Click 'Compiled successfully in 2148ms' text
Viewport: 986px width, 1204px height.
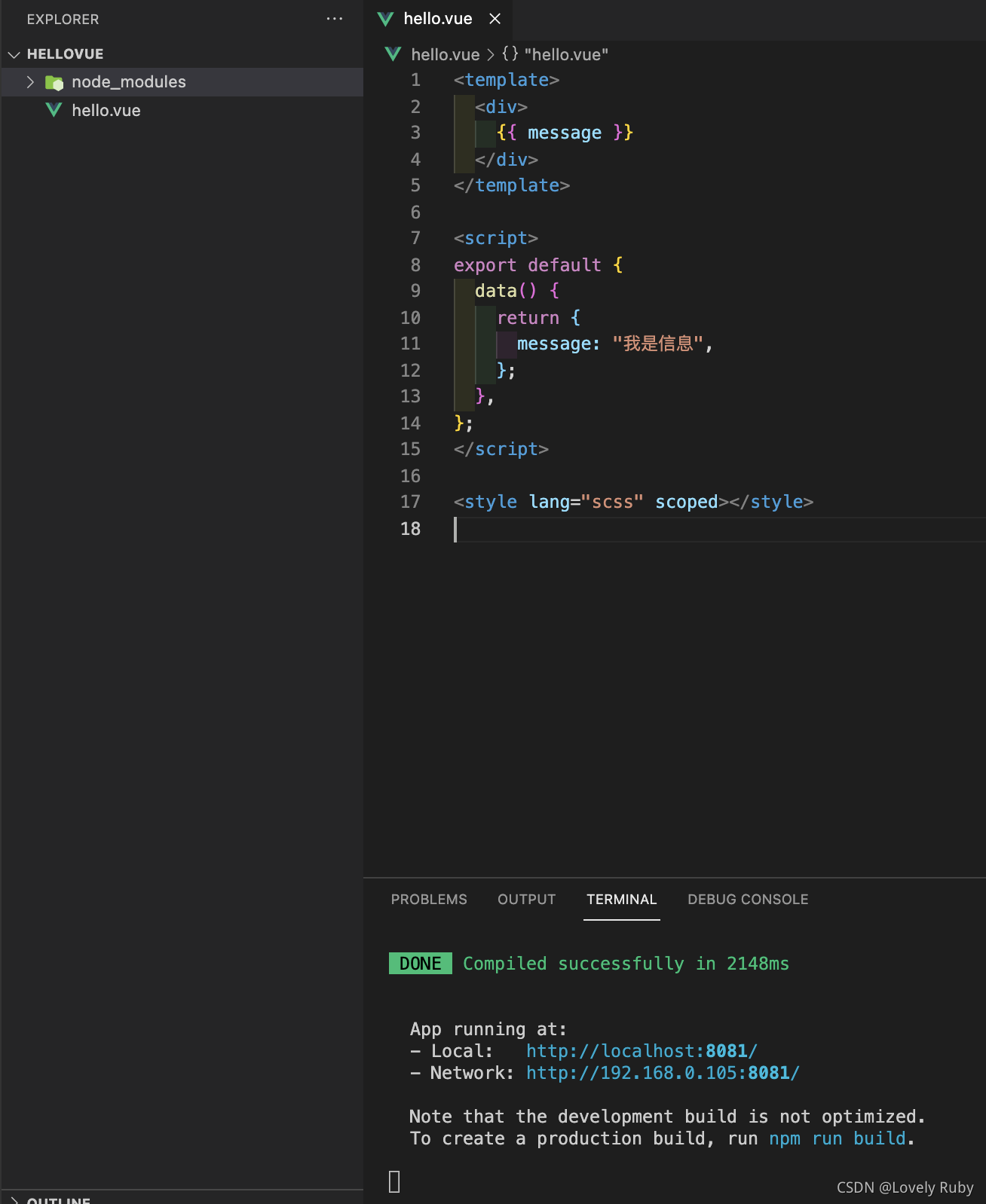(x=626, y=964)
